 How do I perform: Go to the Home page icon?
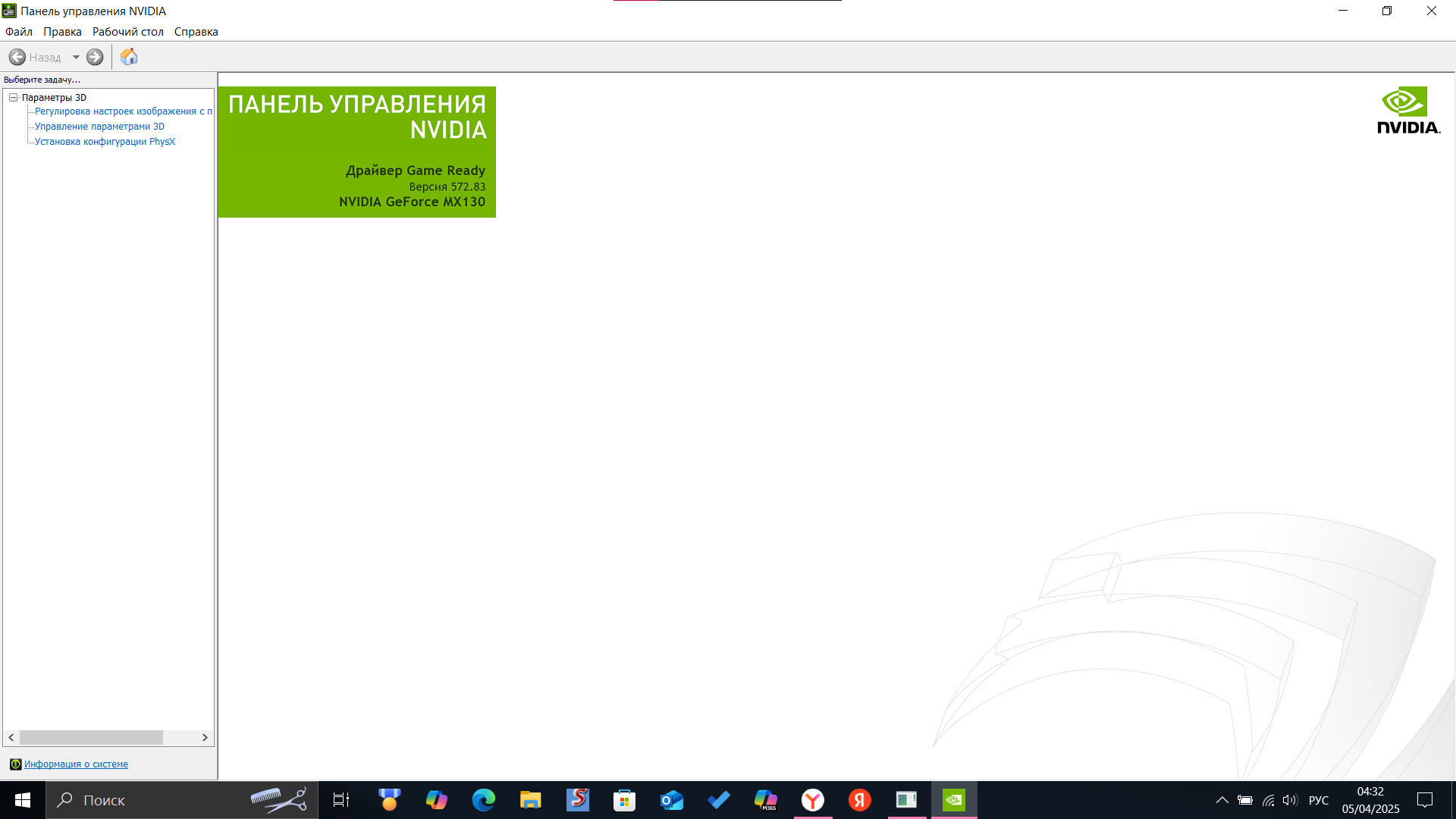point(129,57)
